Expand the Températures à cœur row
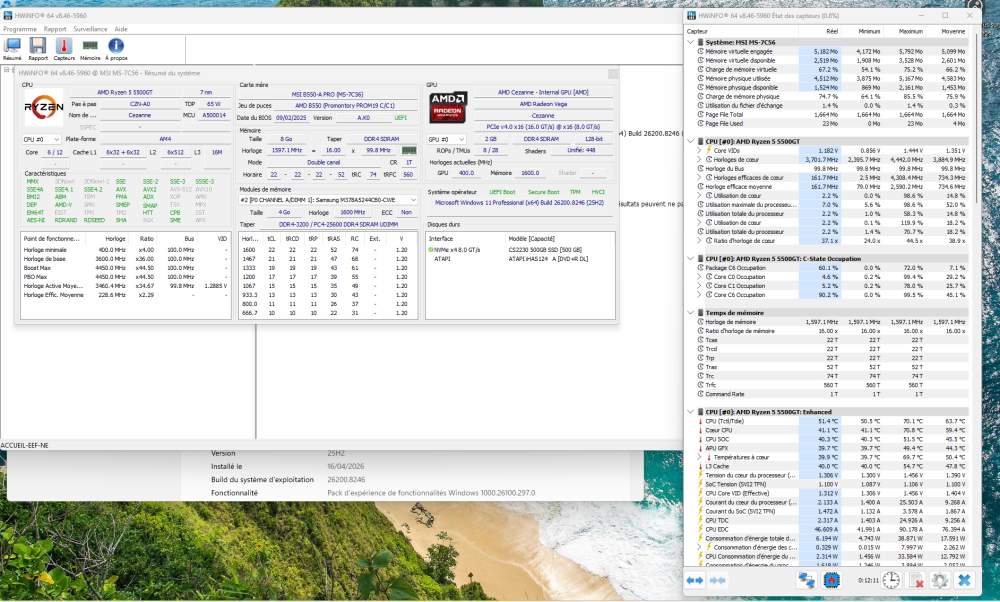This screenshot has height=602, width=1000. coord(700,457)
